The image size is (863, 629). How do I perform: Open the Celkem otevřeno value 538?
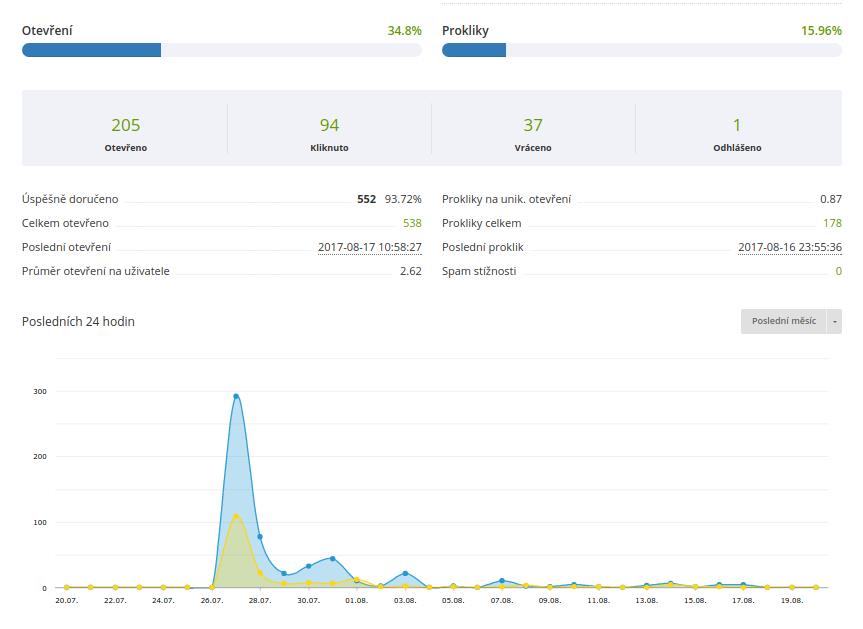(412, 223)
